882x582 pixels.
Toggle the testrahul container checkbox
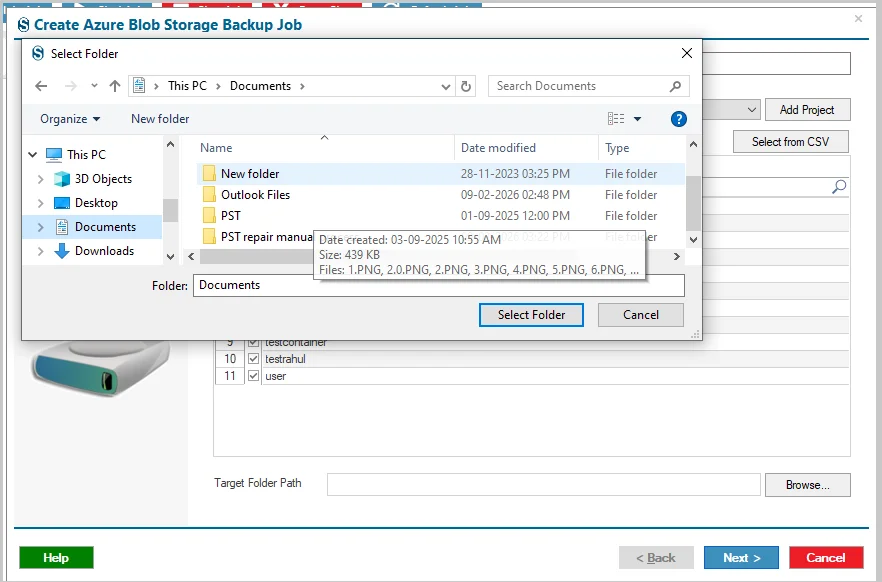[x=254, y=359]
